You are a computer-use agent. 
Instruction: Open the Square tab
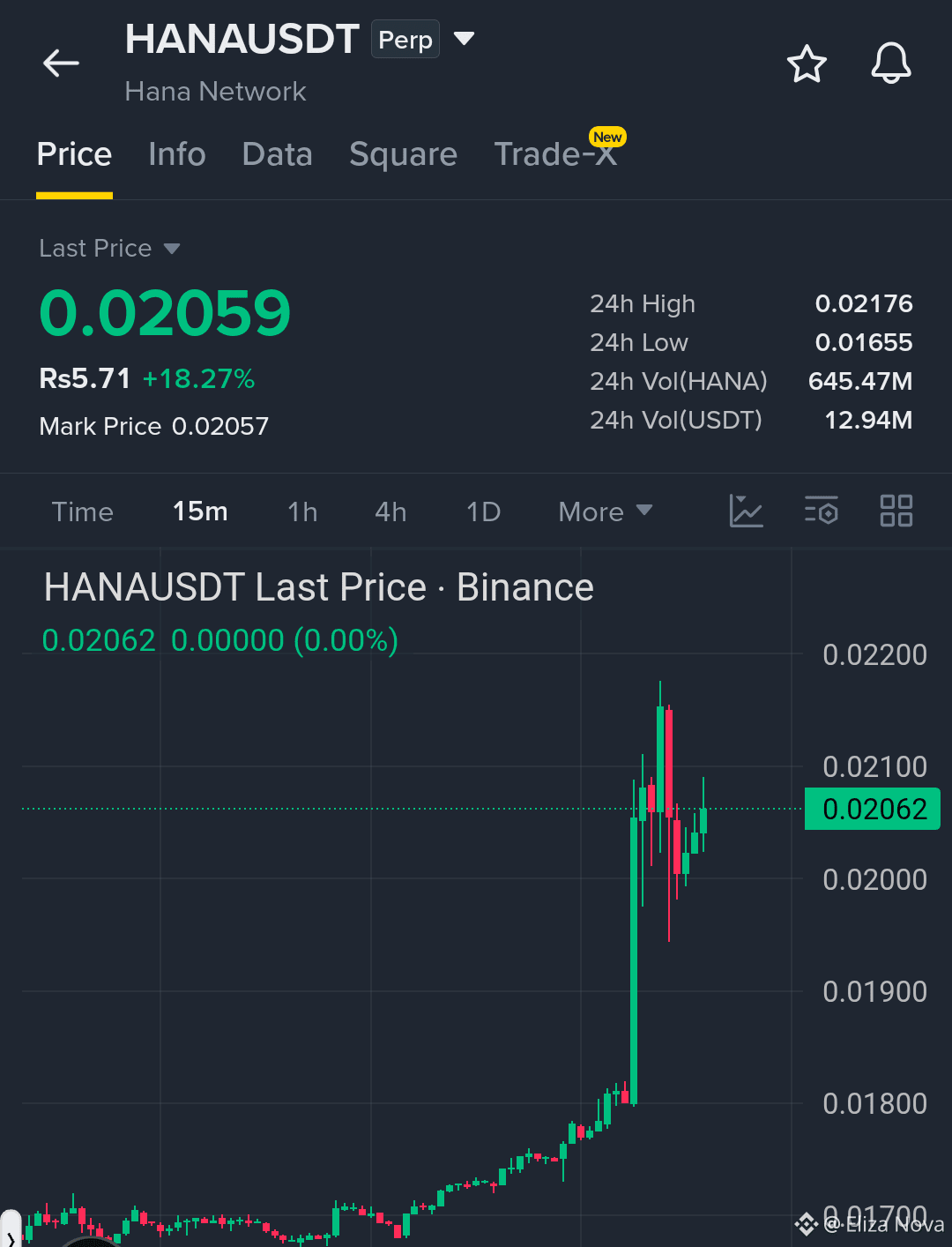404,154
